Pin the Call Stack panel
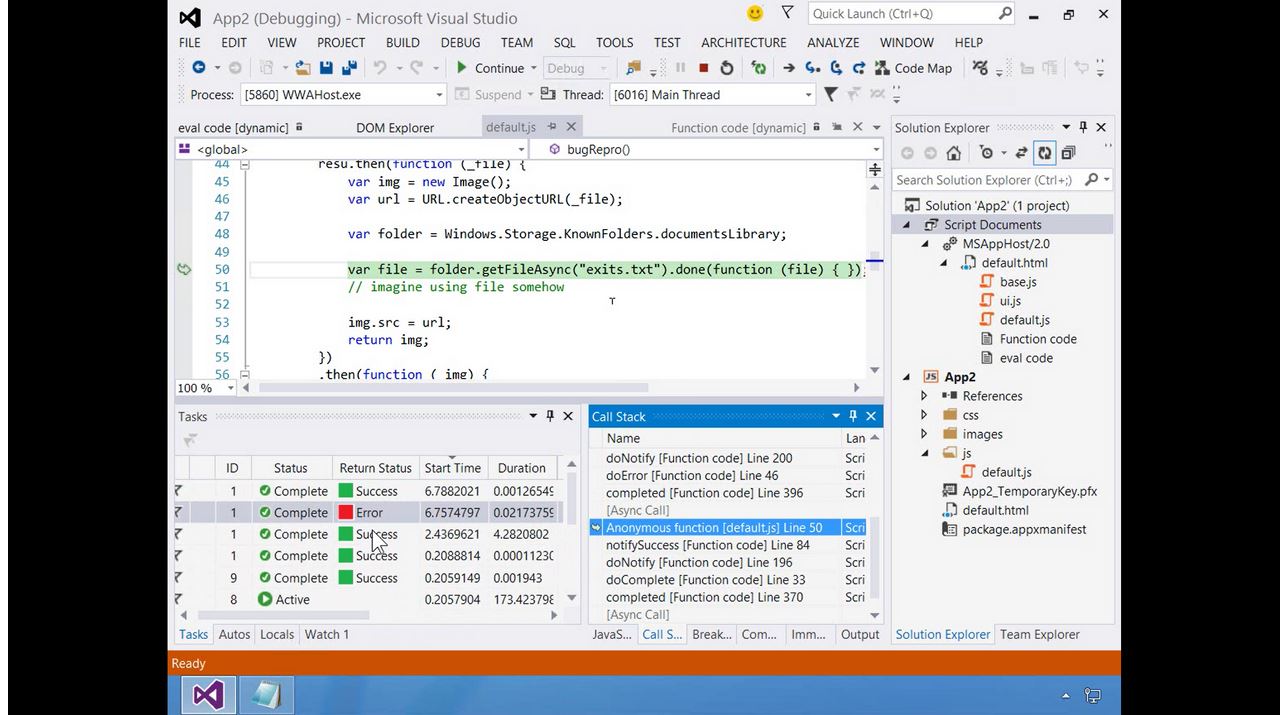 coord(853,416)
